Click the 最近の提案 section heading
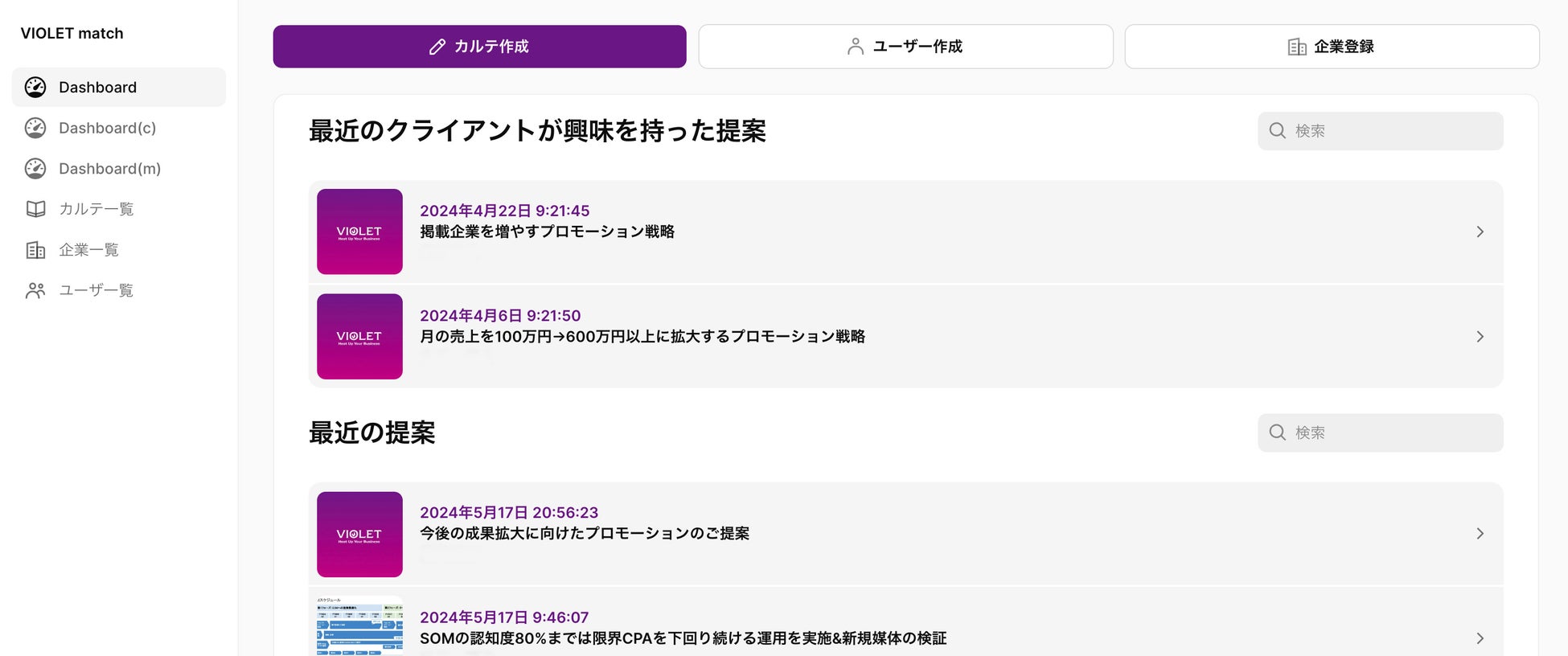This screenshot has width=1568, height=656. pos(372,433)
